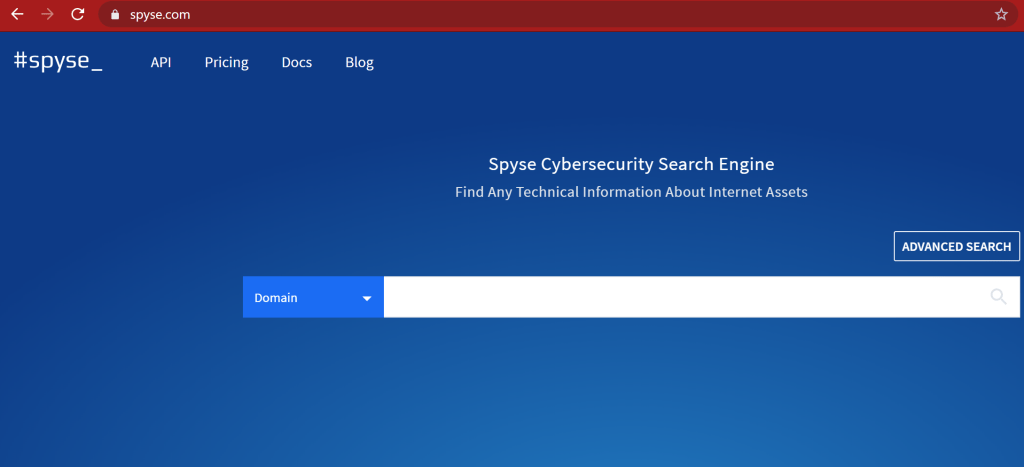This screenshot has height=467, width=1024.
Task: Click the browser forward arrow
Action: click(47, 15)
